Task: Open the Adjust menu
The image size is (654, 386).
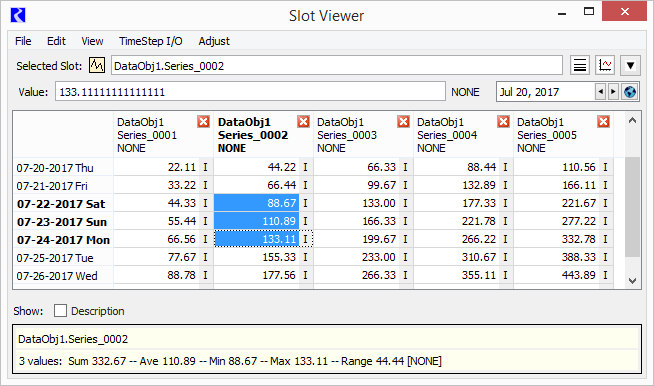Action: [x=214, y=41]
